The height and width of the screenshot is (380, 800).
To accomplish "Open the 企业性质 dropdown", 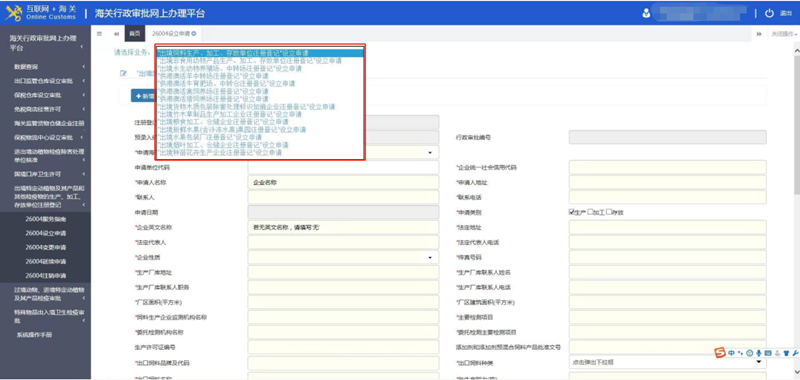I will (343, 257).
